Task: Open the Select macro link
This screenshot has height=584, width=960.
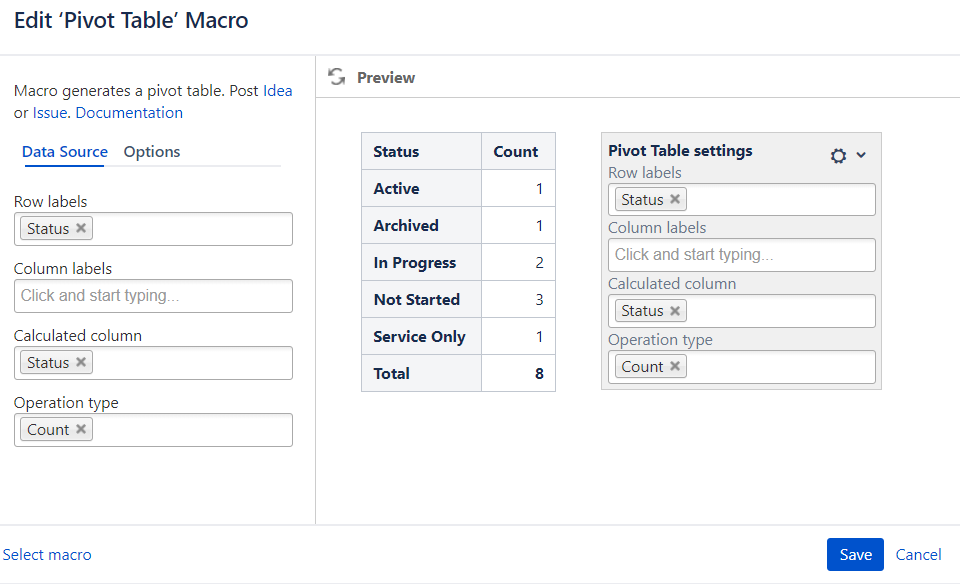Action: pyautogui.click(x=47, y=555)
